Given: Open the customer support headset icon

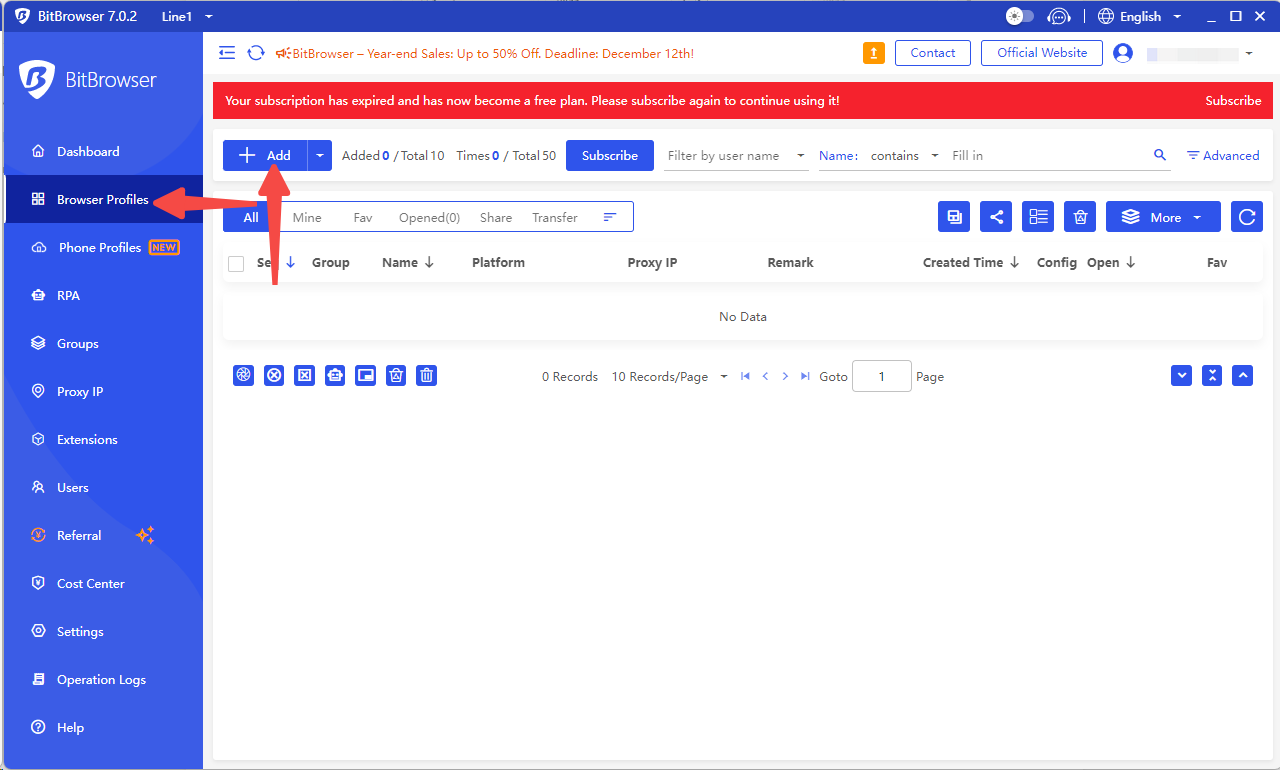Looking at the screenshot, I should point(1058,16).
